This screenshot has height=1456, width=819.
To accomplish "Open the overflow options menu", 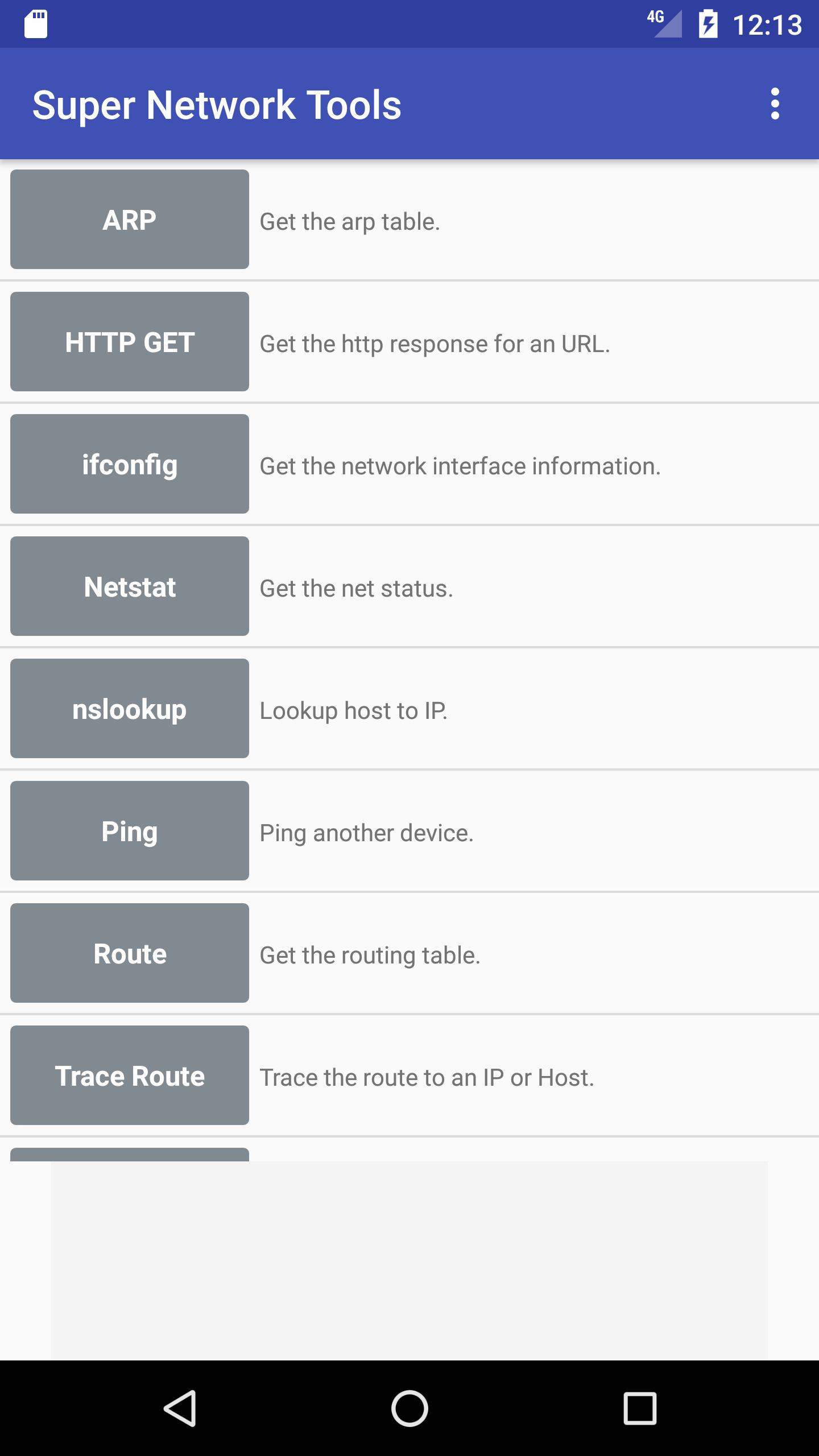I will 775,105.
